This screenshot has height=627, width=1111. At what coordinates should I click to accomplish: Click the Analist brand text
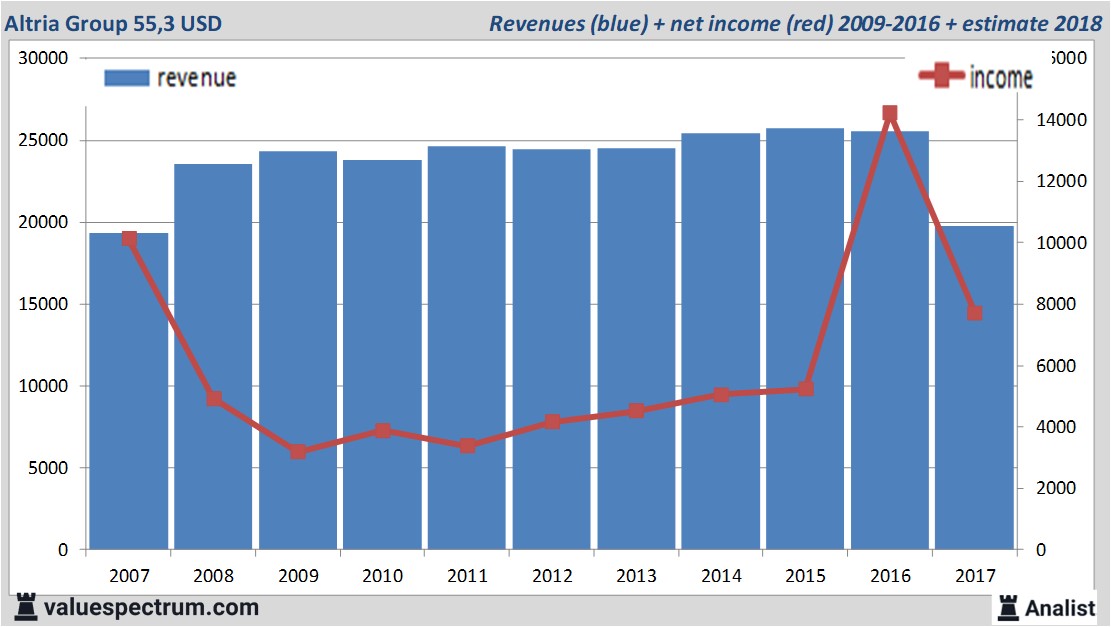click(1062, 607)
